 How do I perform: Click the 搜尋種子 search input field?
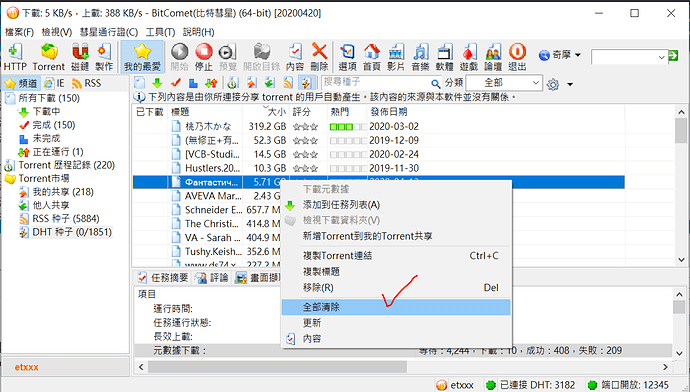point(376,82)
